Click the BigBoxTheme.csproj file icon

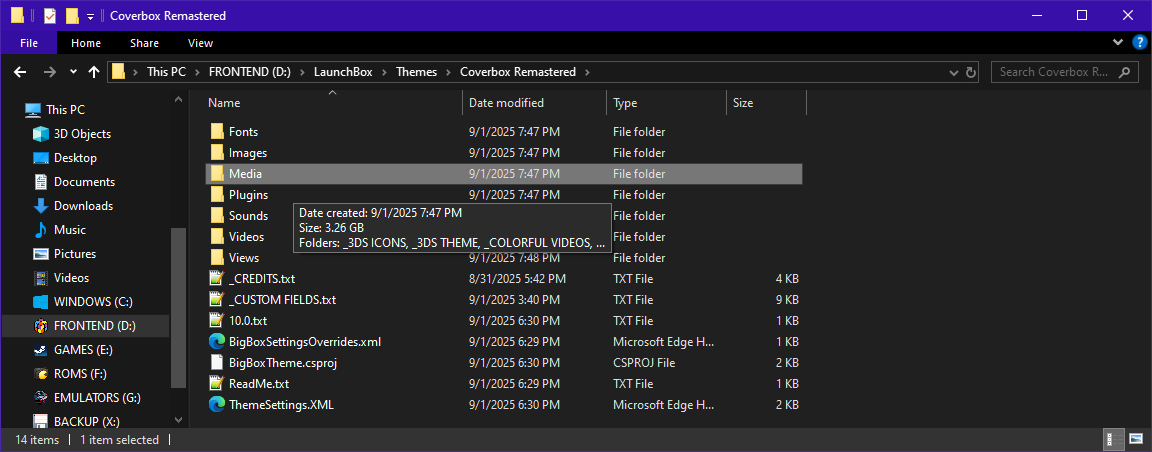(216, 362)
